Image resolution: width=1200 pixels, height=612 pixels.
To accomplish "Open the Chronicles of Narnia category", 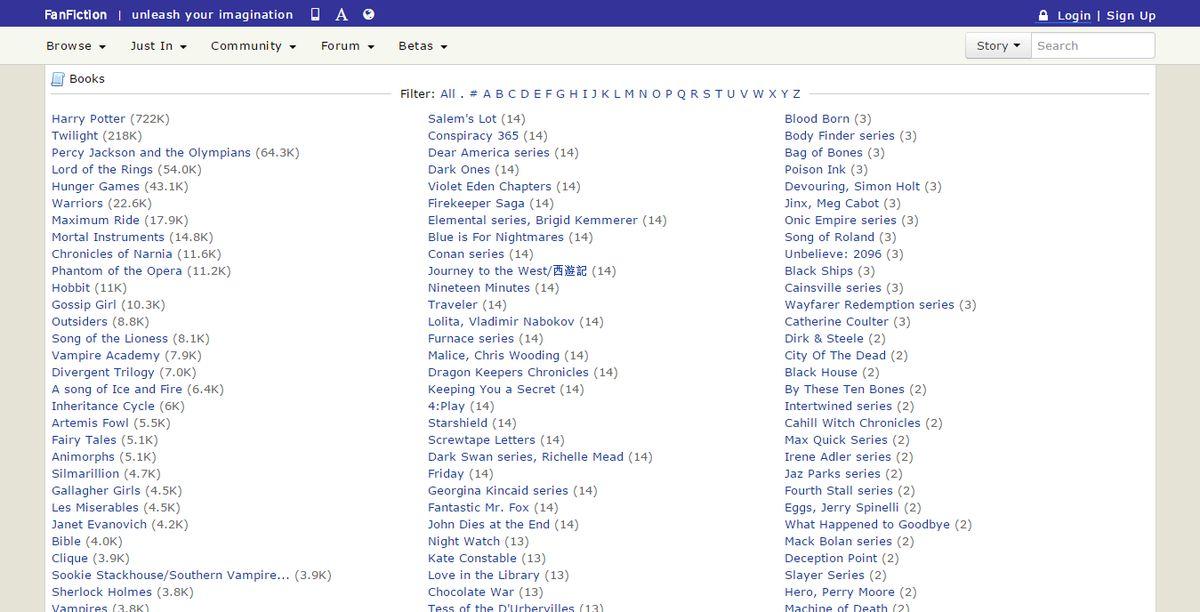I will click(112, 255).
